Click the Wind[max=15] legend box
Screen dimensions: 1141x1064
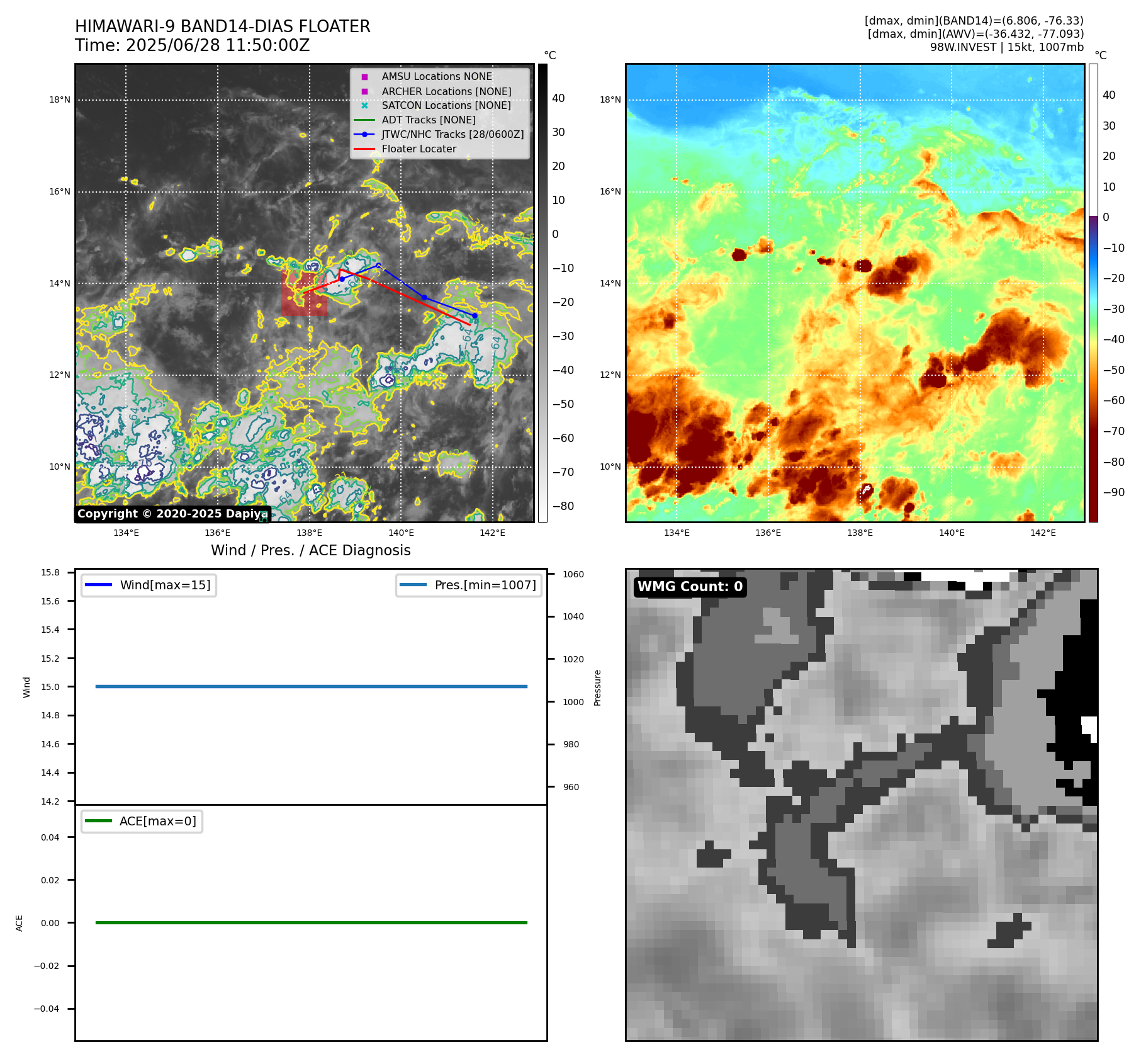[149, 585]
